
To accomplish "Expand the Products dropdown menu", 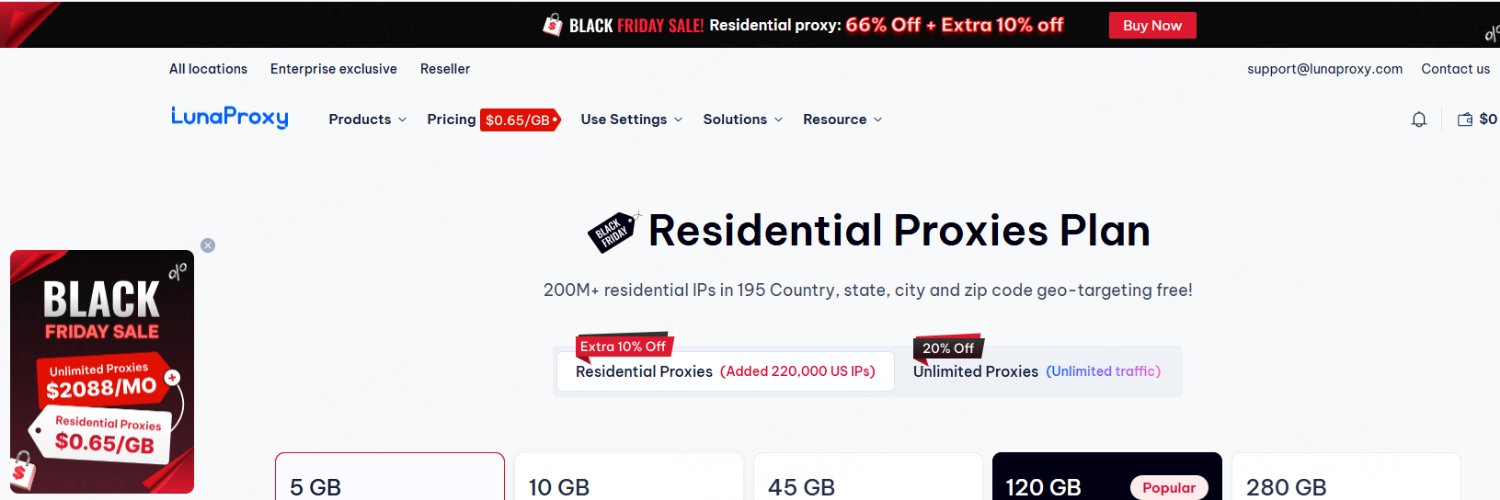I will (x=367, y=120).
